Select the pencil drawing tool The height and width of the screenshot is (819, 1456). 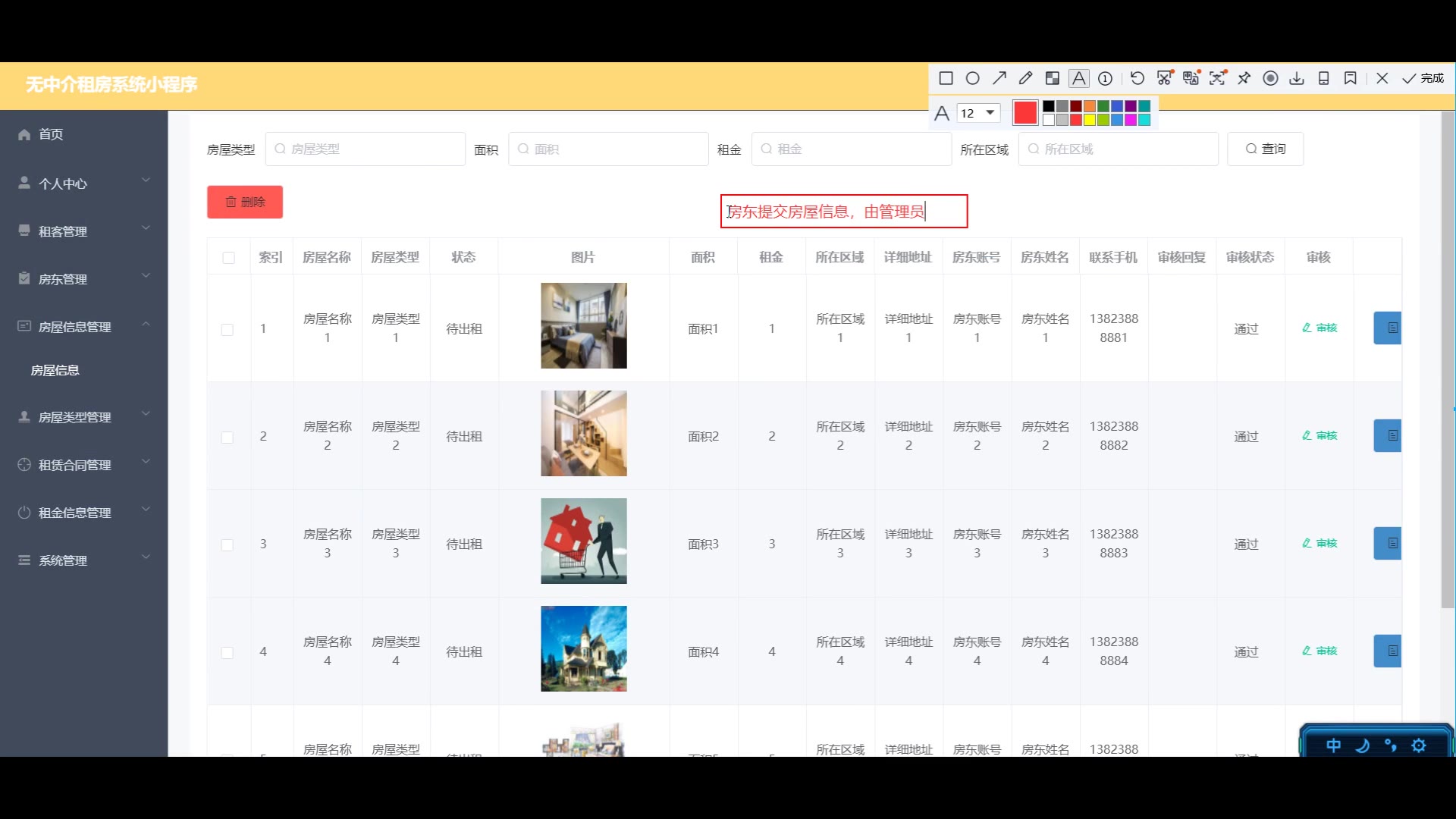[x=1025, y=78]
